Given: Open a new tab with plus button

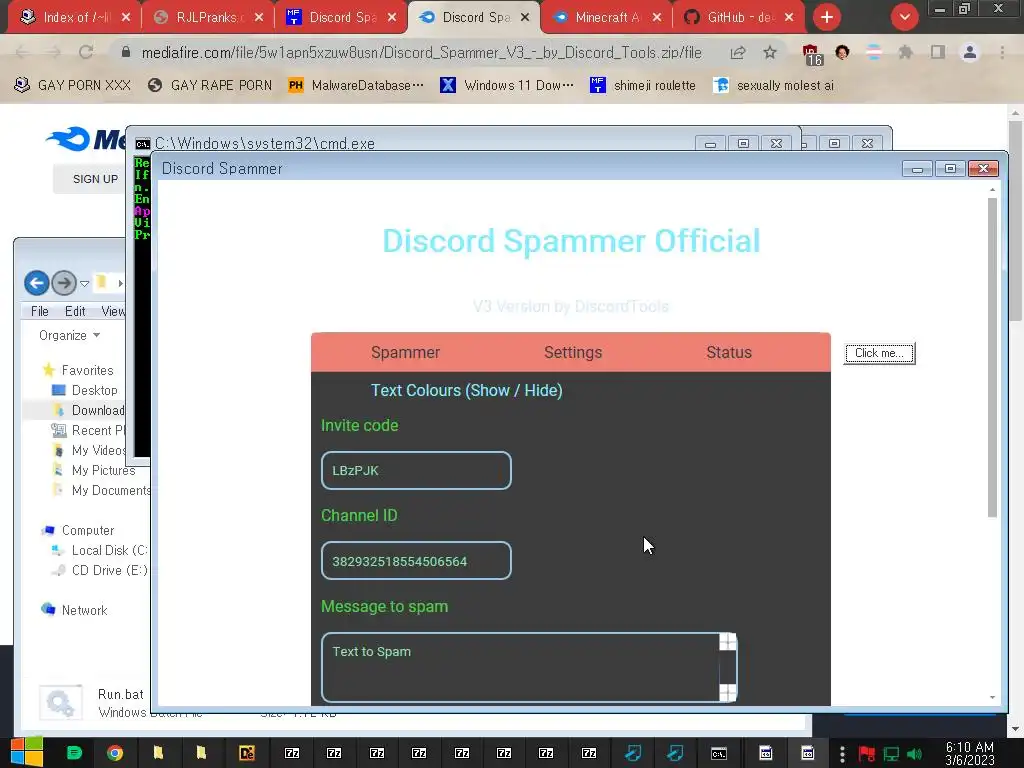Looking at the screenshot, I should pyautogui.click(x=827, y=17).
